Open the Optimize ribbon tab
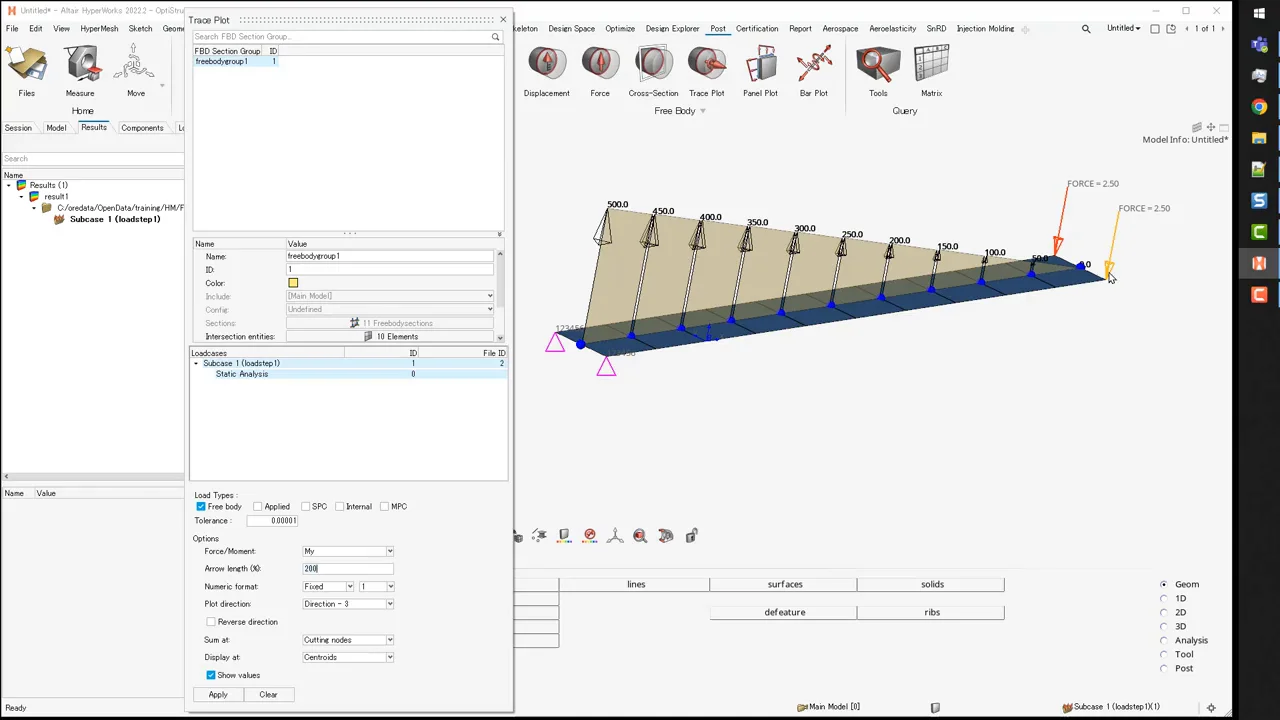This screenshot has width=1280, height=720. pyautogui.click(x=620, y=29)
